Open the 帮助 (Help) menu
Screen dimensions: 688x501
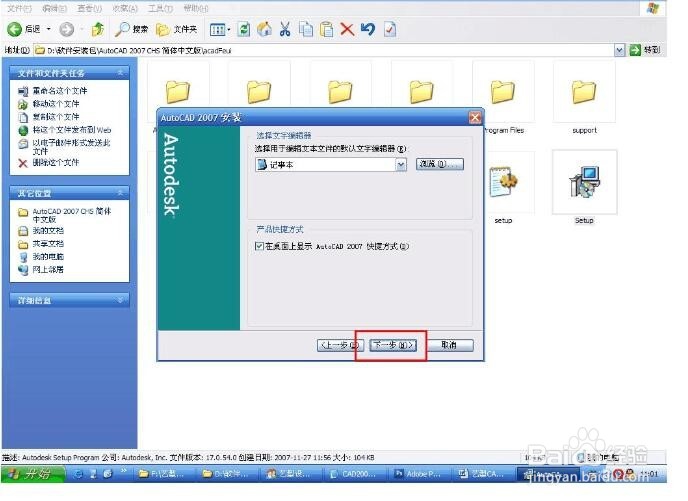pos(196,8)
